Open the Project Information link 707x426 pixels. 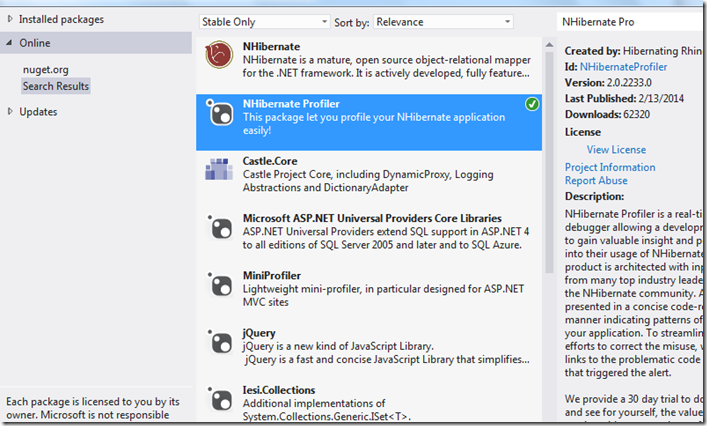coord(610,167)
